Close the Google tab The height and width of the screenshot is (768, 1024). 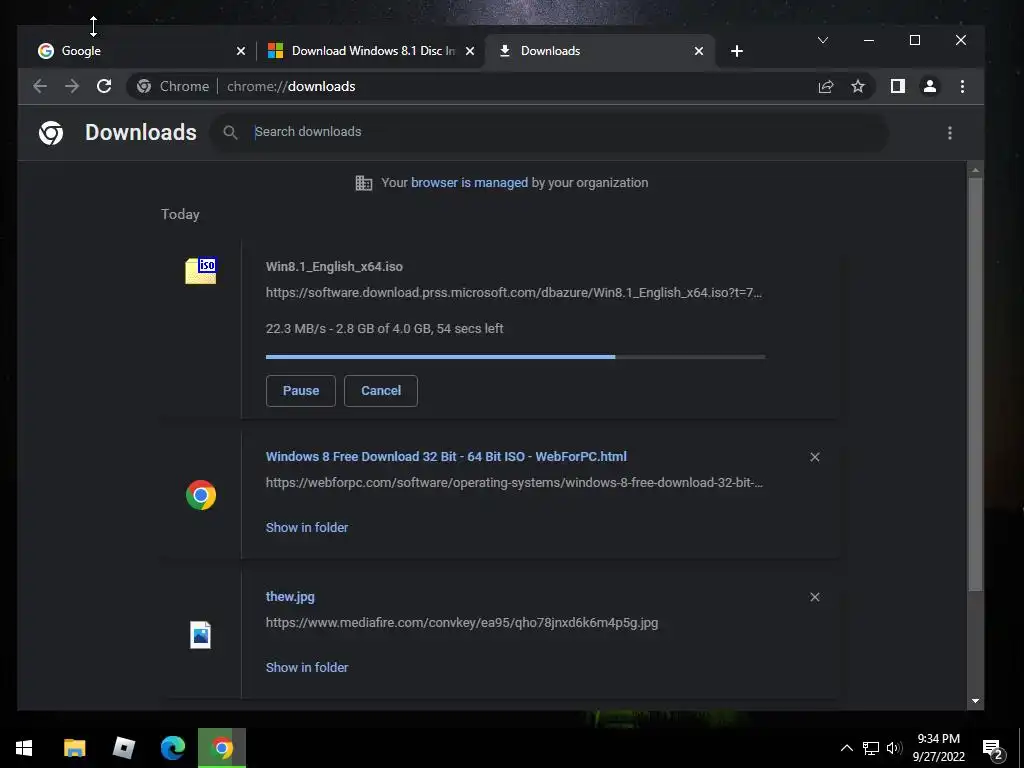pyautogui.click(x=240, y=51)
